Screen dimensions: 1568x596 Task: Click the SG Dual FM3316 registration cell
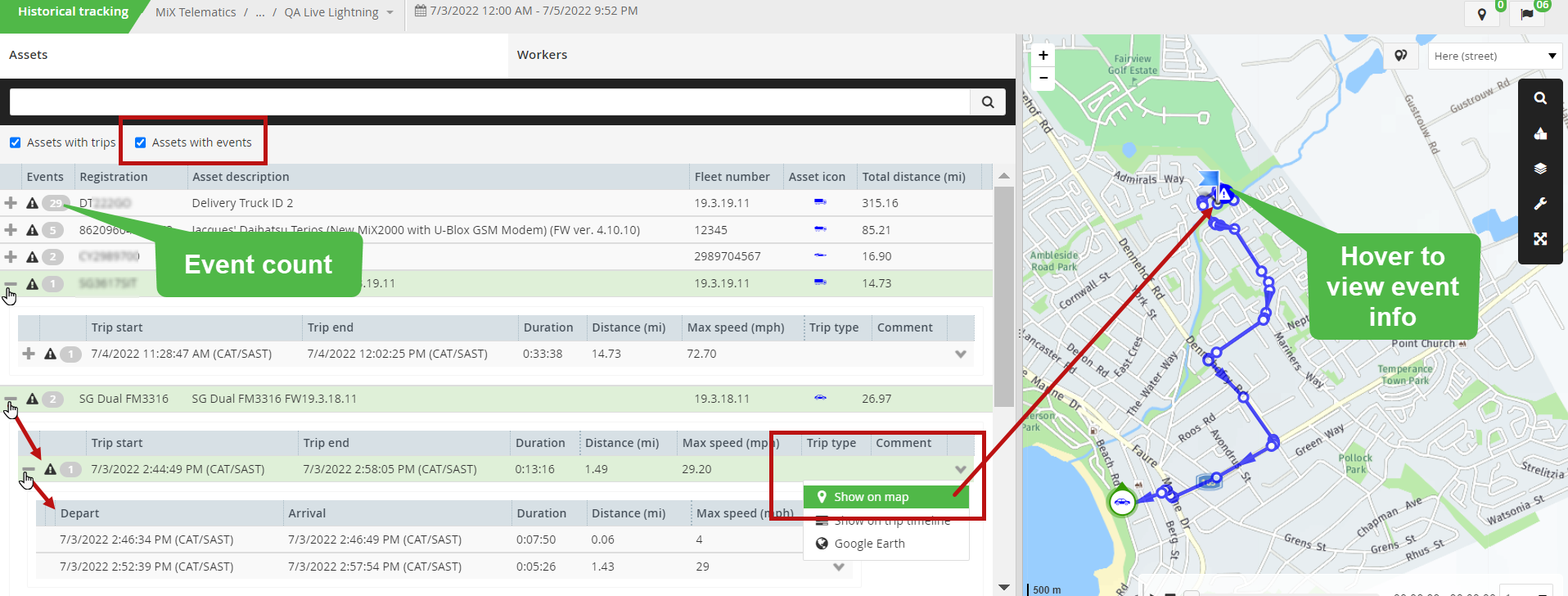pos(124,399)
